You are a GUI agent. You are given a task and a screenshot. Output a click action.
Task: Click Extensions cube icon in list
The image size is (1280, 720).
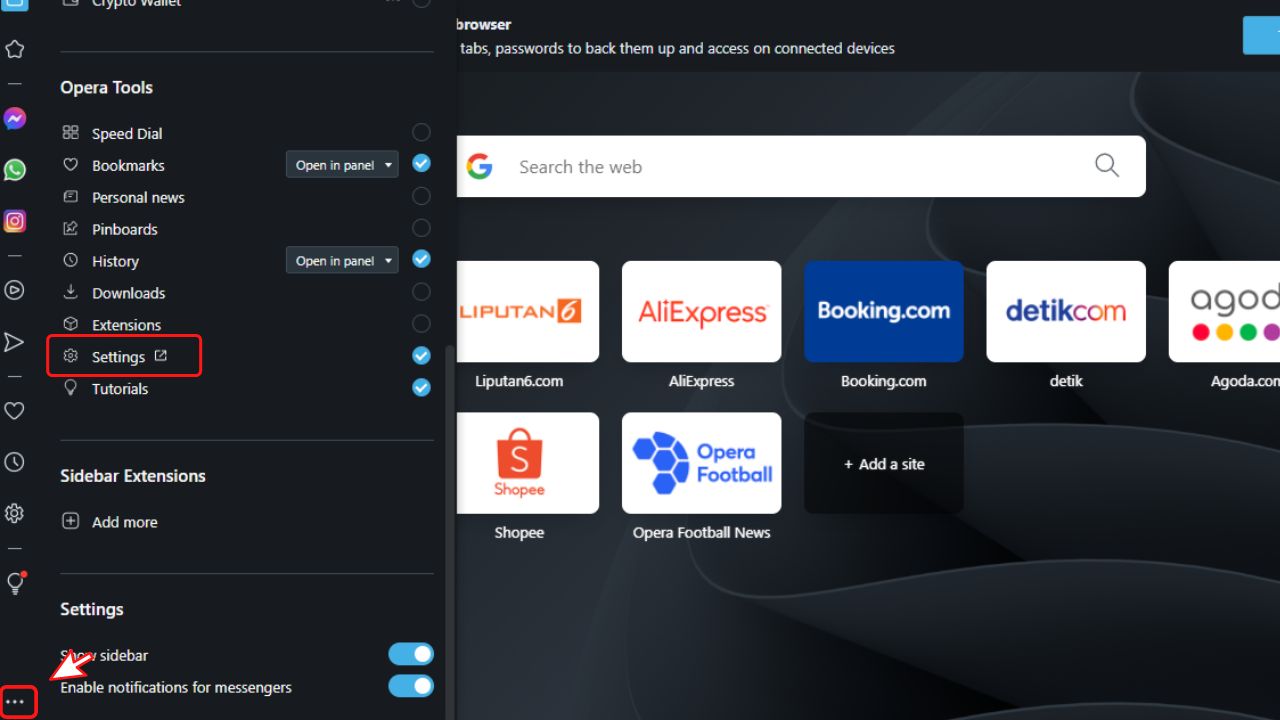[x=70, y=325]
